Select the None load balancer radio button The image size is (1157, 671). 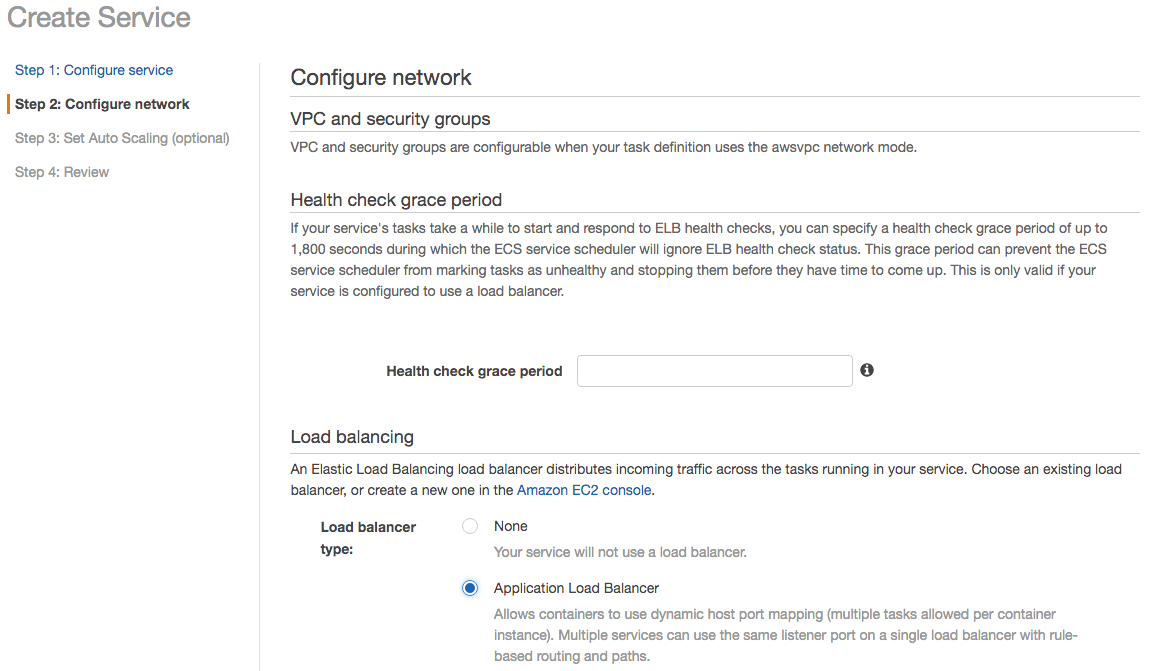point(470,527)
